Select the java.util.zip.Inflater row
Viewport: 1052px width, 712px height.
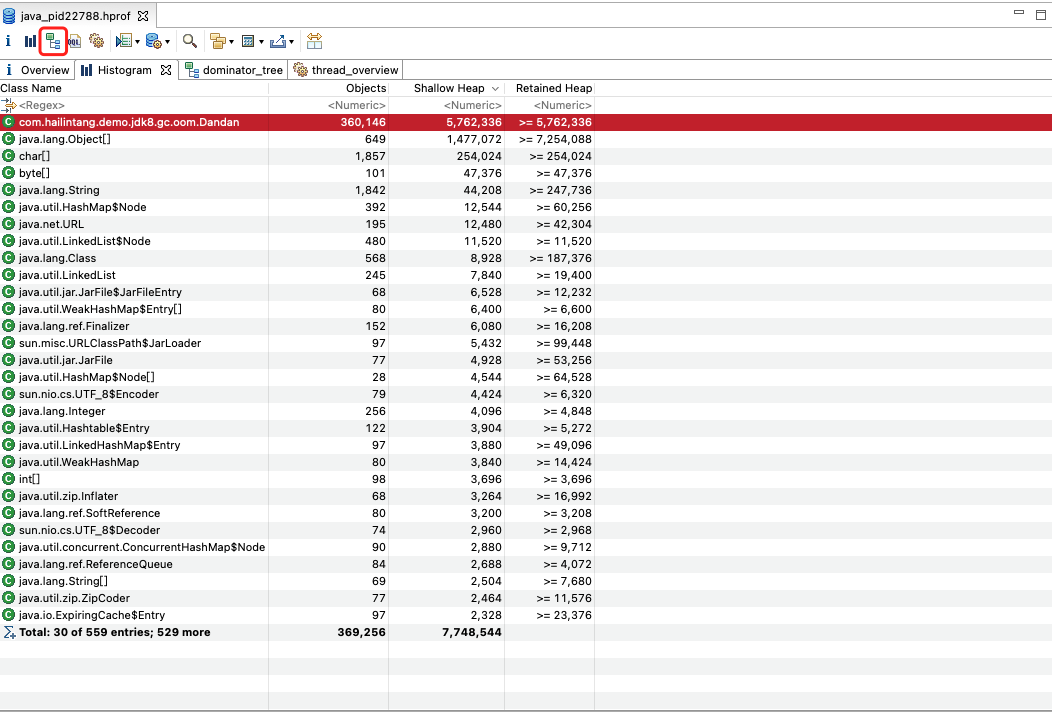[526, 496]
